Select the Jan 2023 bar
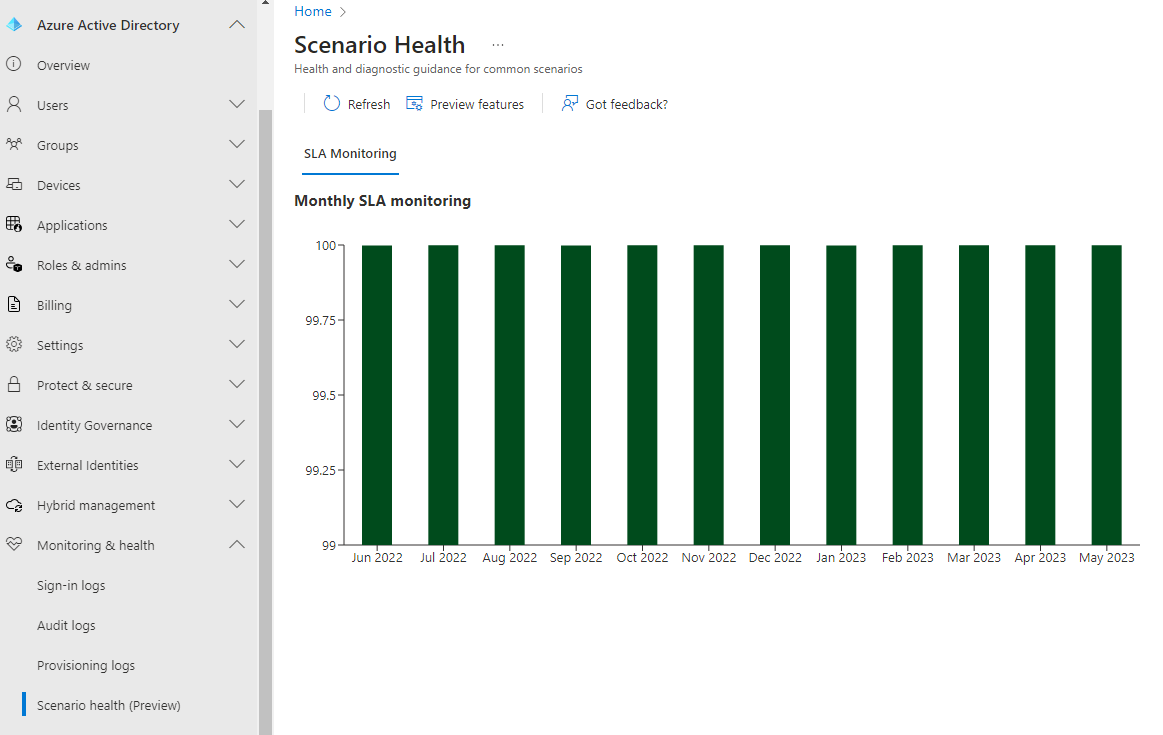This screenshot has width=1163, height=735. tap(841, 395)
